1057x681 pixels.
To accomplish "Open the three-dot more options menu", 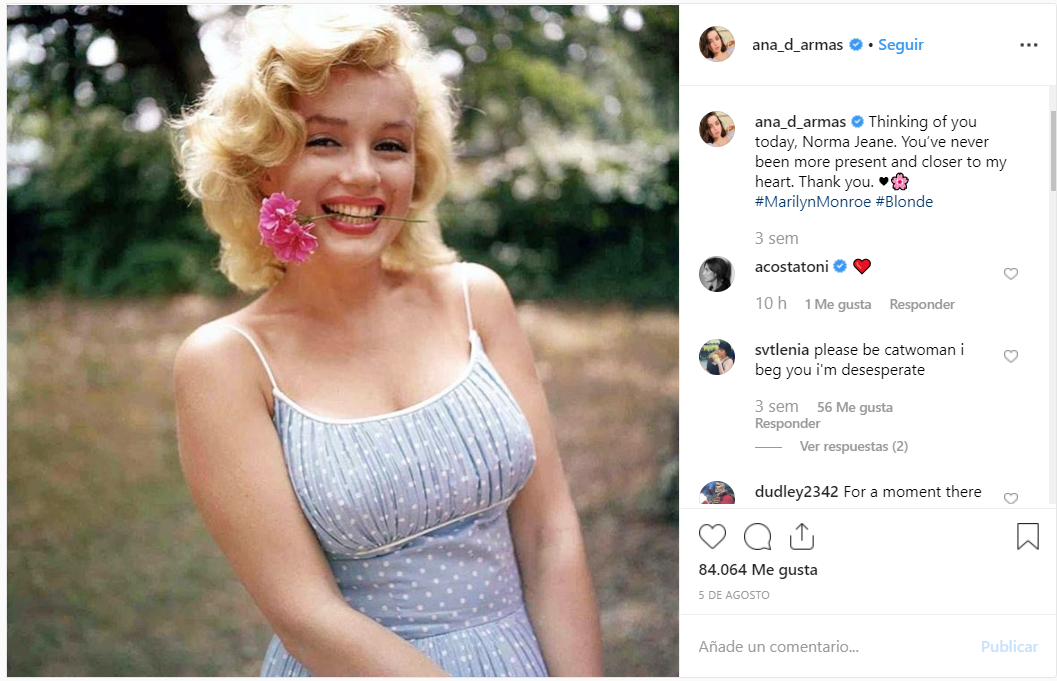I will (x=1028, y=45).
